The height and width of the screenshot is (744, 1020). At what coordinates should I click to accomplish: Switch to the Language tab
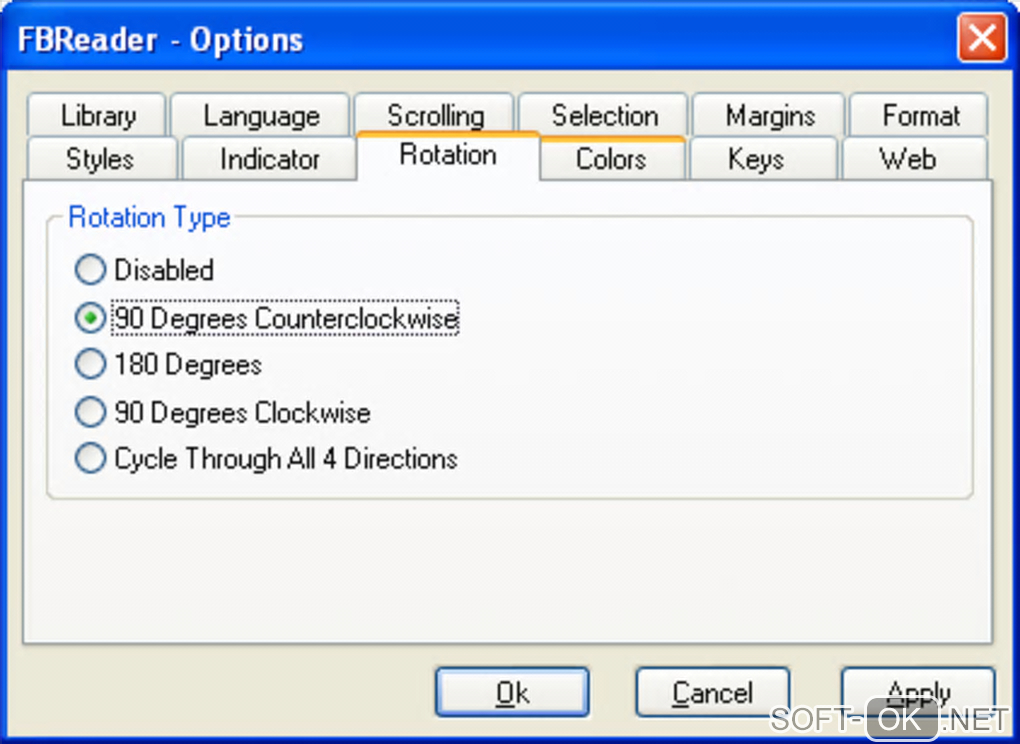261,116
